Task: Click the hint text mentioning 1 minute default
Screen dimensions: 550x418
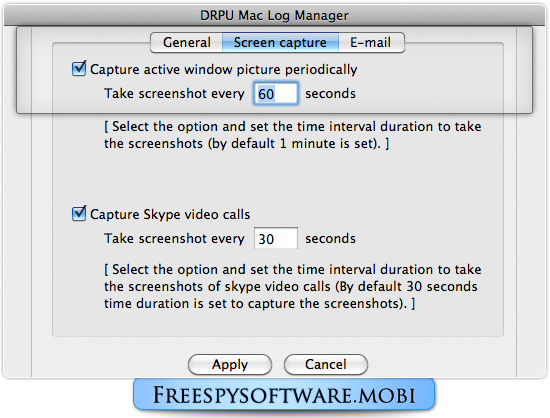Action: point(293,135)
